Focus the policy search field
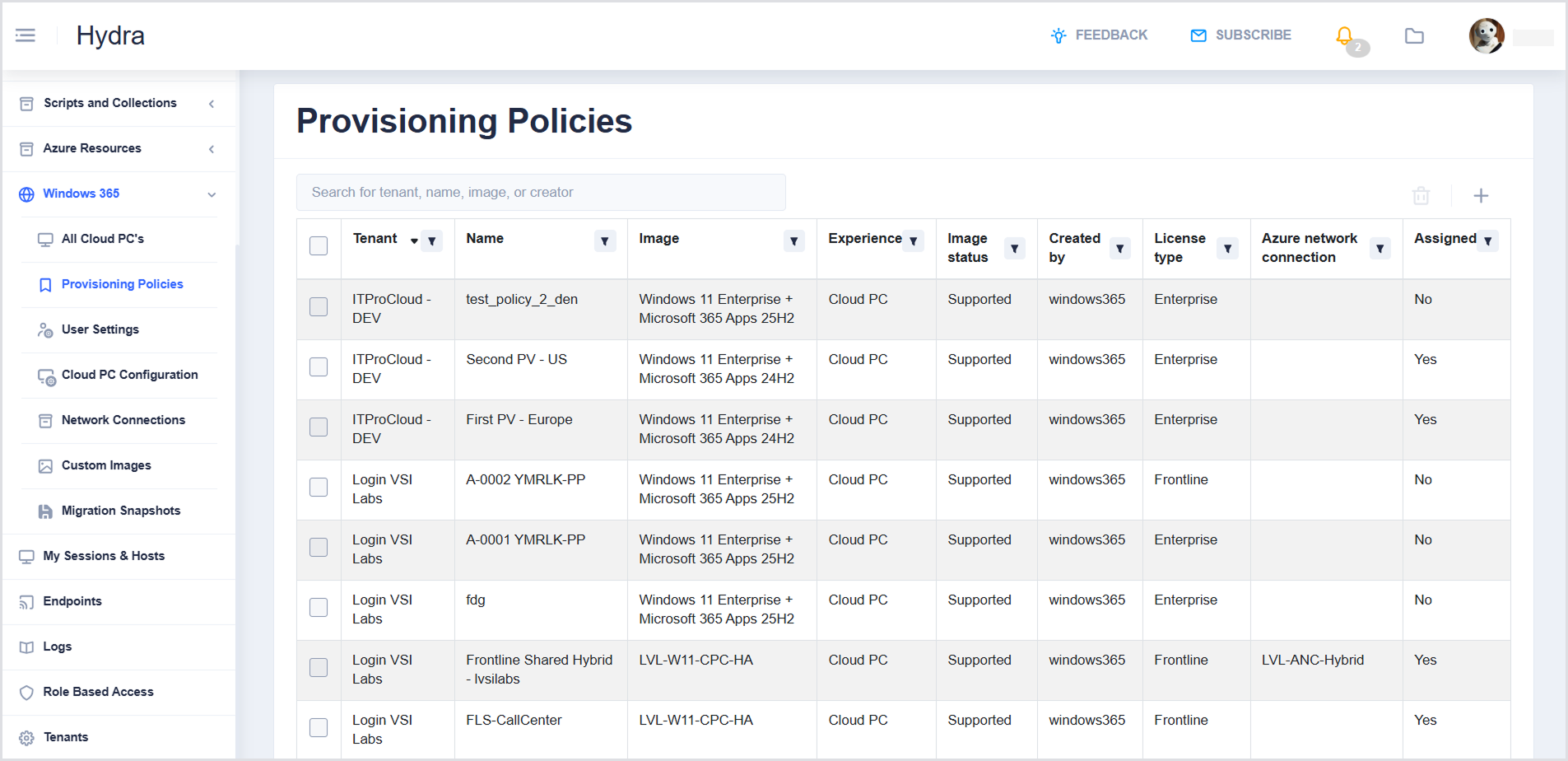 [540, 193]
